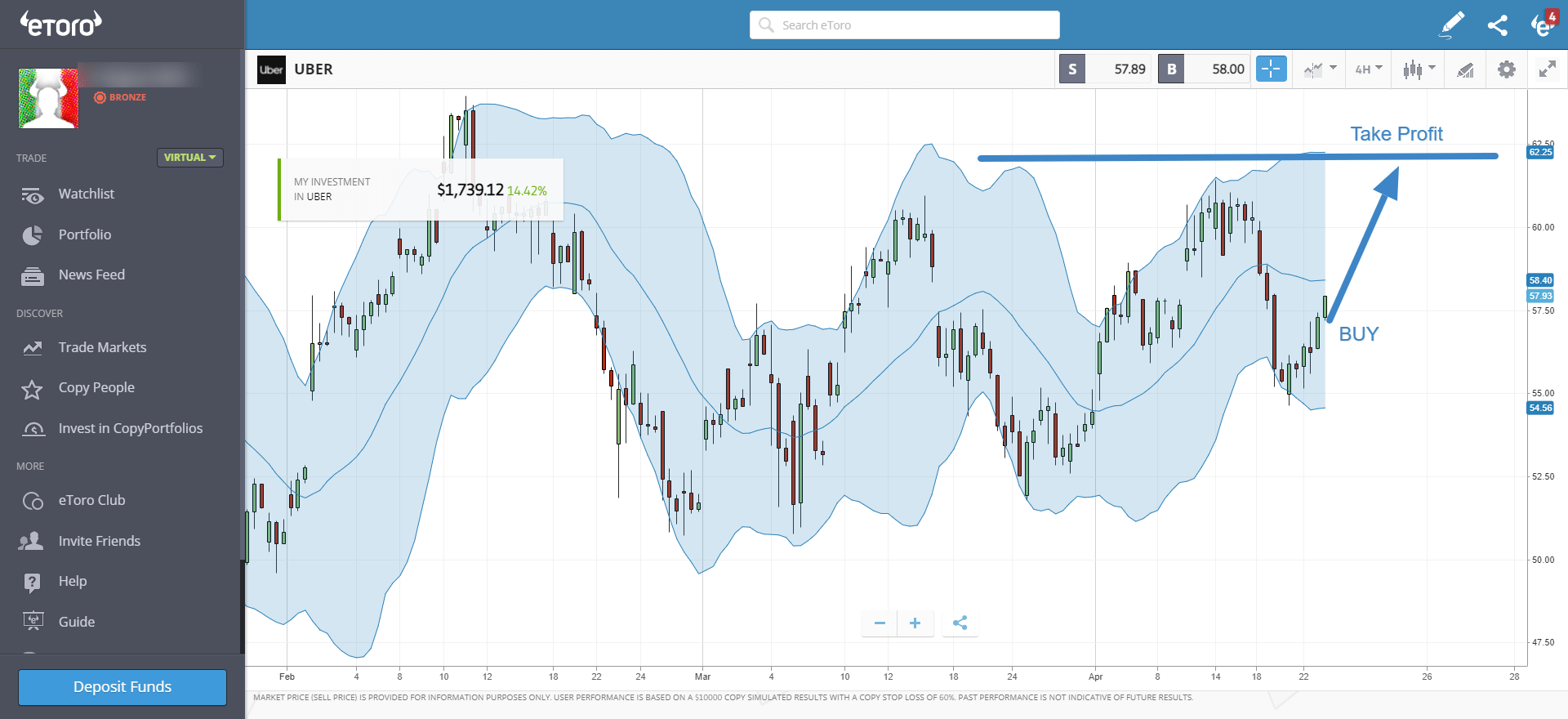This screenshot has width=1568, height=719.
Task: Click the News Feed icon
Action: pyautogui.click(x=33, y=276)
